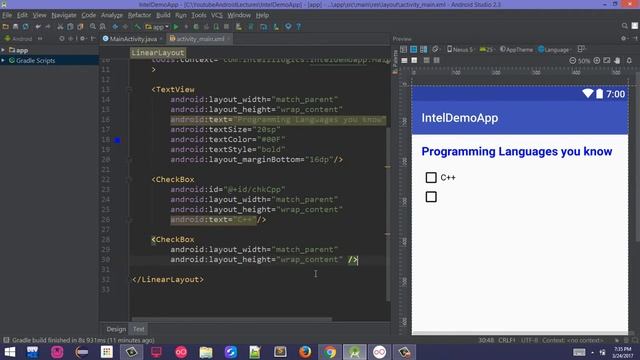This screenshot has width=640, height=360.
Task: Click the Cut scissors icon
Action: point(60,27)
